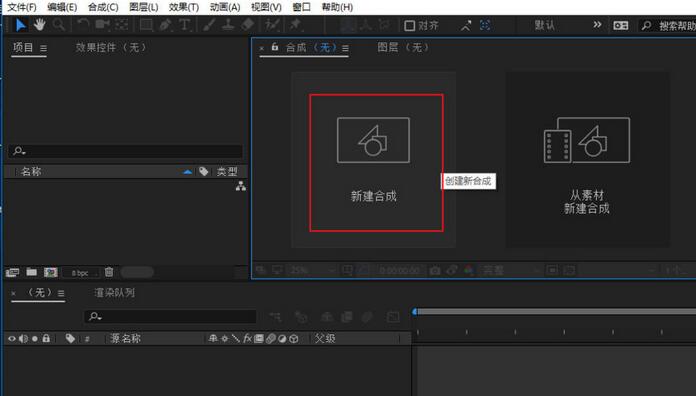The image size is (696, 396).
Task: Open the 文件(F) menu
Action: tap(22, 7)
